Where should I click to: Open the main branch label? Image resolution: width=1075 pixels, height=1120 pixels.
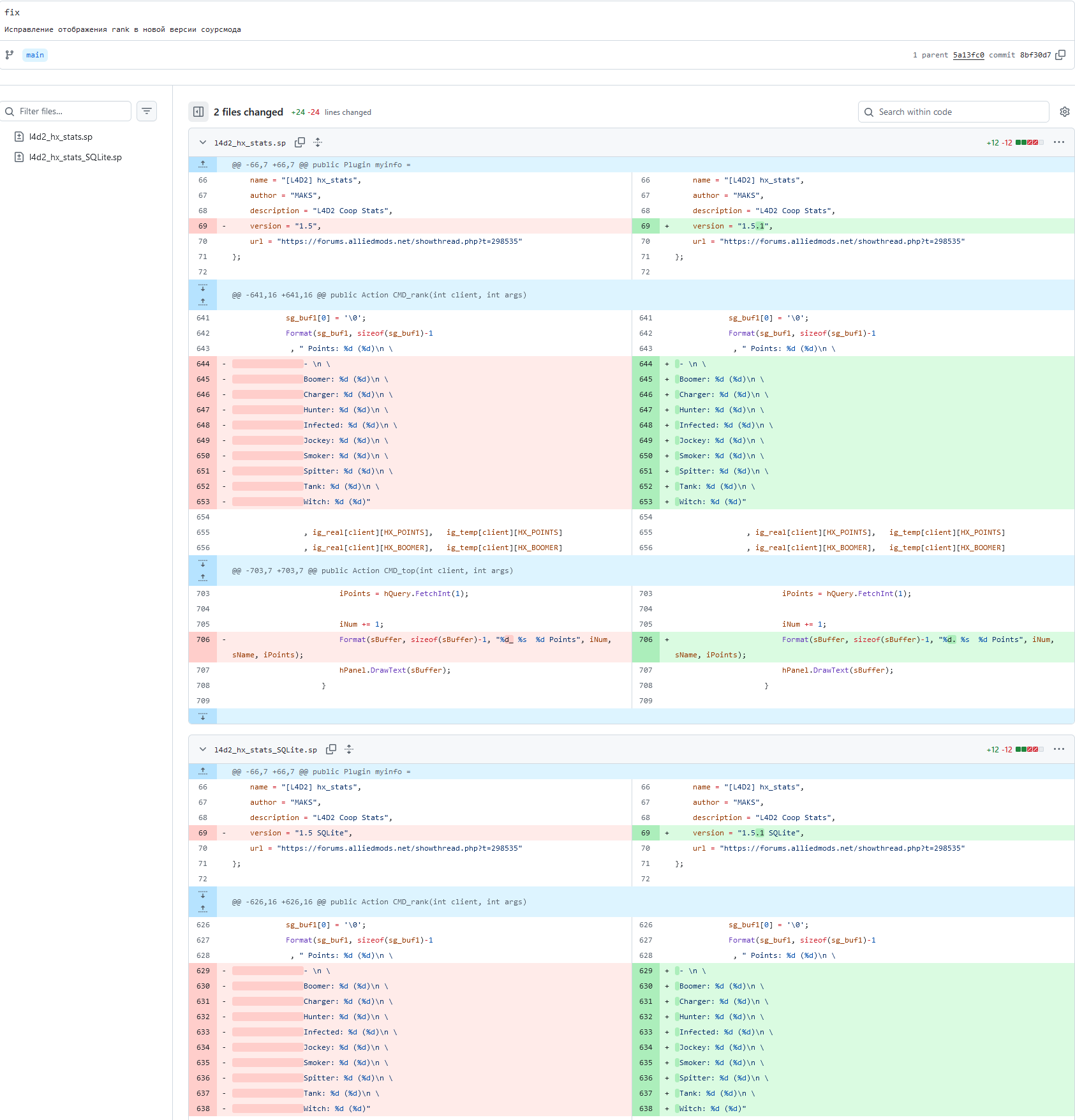pyautogui.click(x=35, y=55)
